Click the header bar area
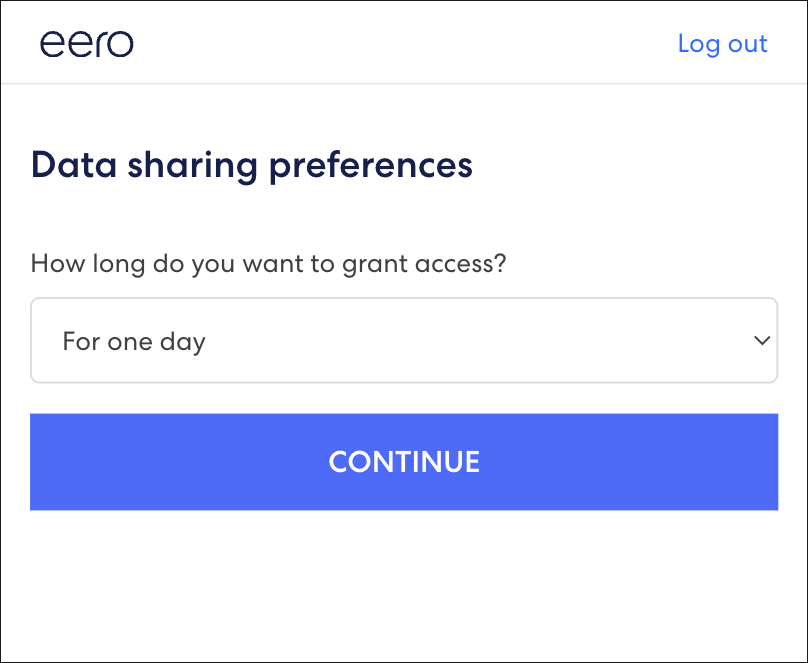 404,42
